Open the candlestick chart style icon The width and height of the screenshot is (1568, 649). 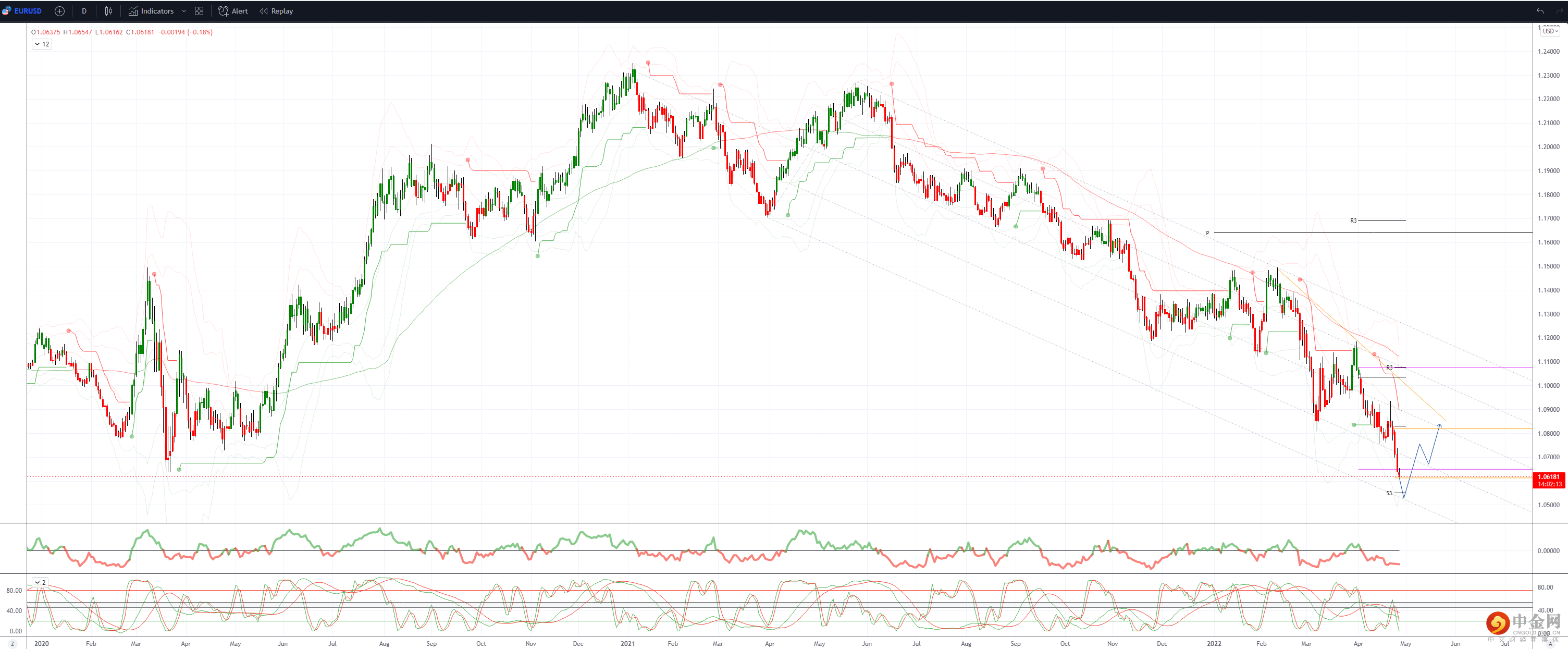(108, 11)
